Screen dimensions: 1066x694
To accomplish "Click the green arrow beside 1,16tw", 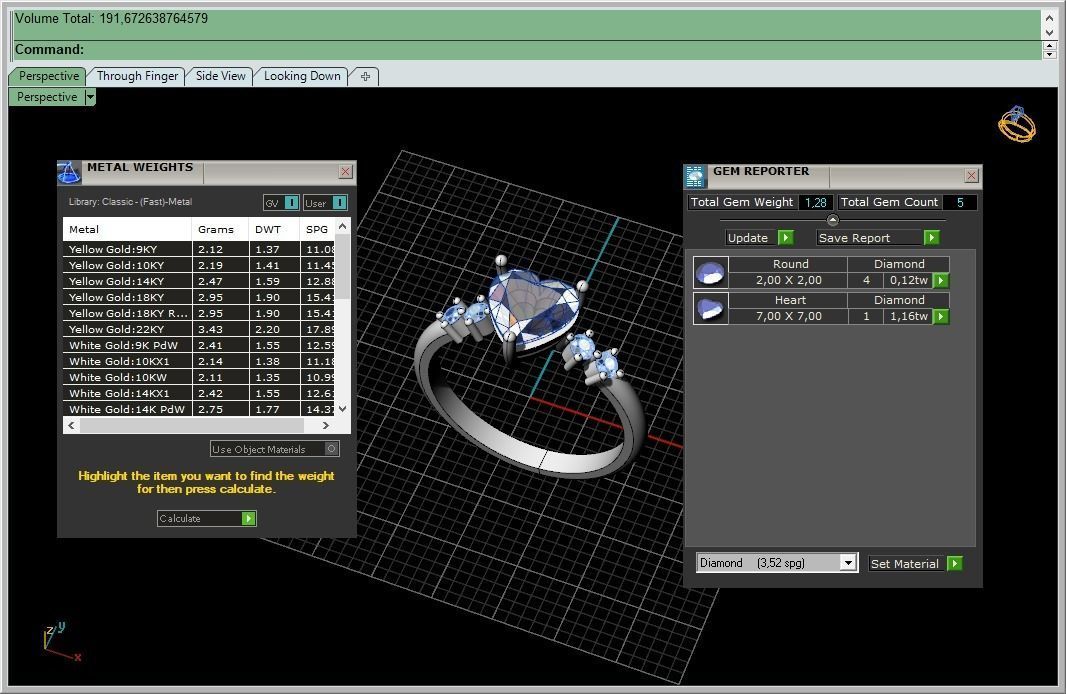I will [x=941, y=316].
